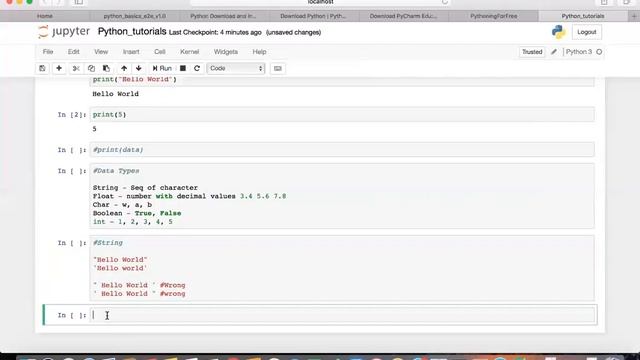Click the output value 5

coord(94,129)
